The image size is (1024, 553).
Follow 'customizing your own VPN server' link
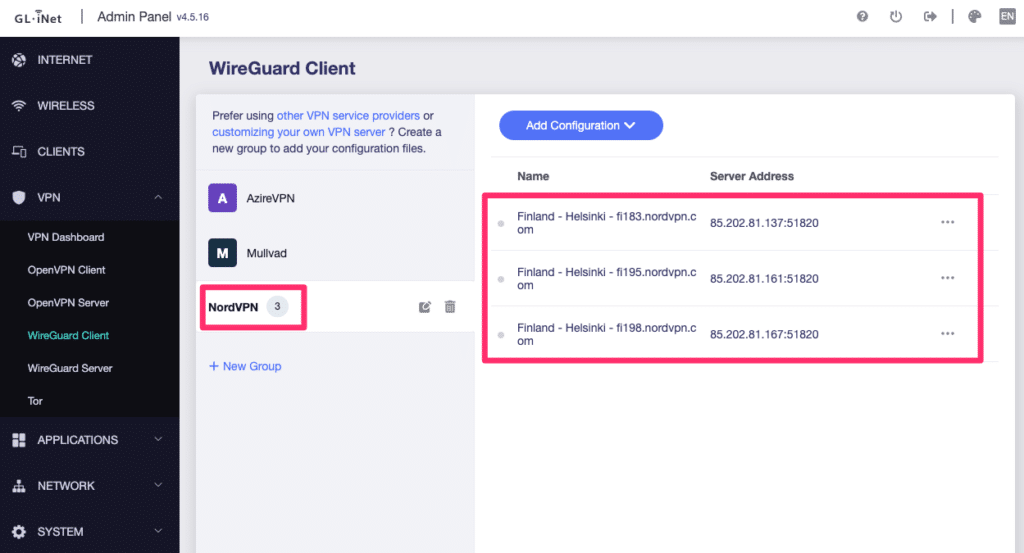click(x=298, y=132)
